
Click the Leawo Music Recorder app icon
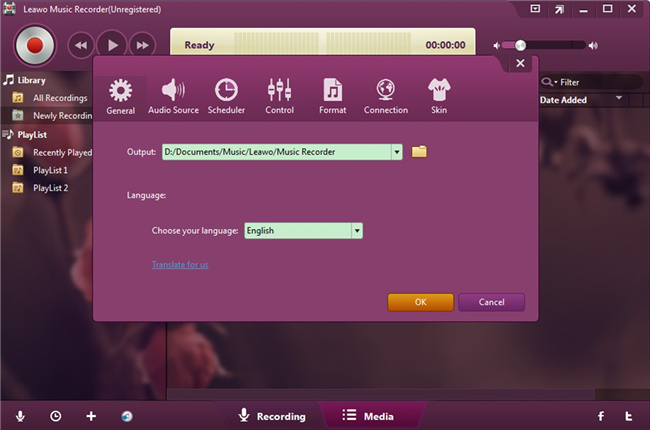click(9, 9)
